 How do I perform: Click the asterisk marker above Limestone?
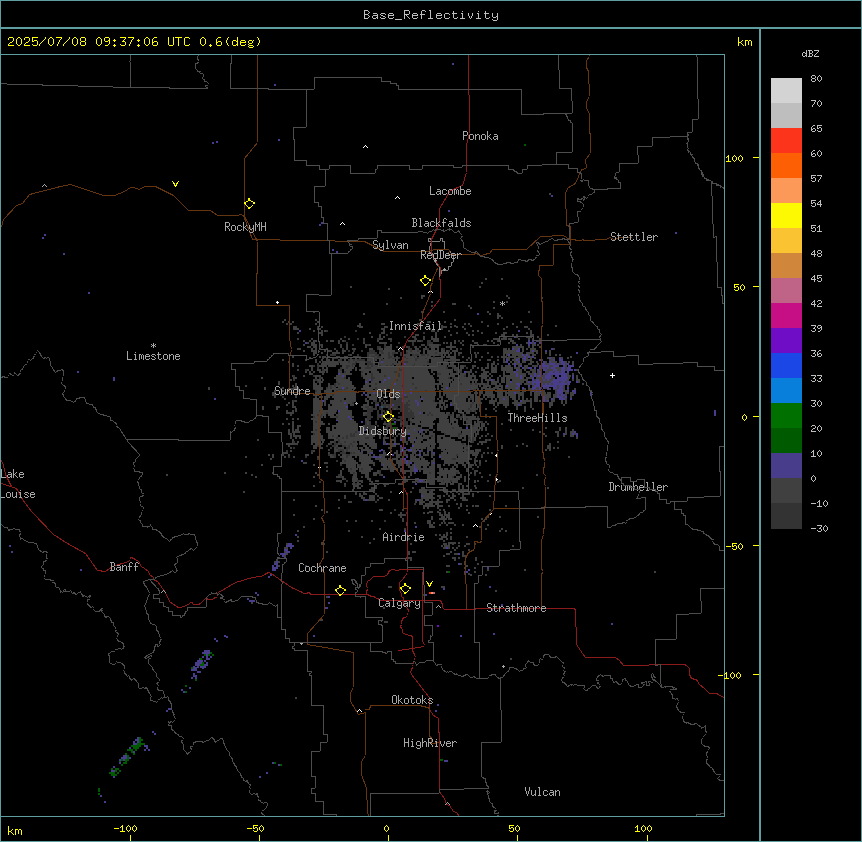coord(153,346)
